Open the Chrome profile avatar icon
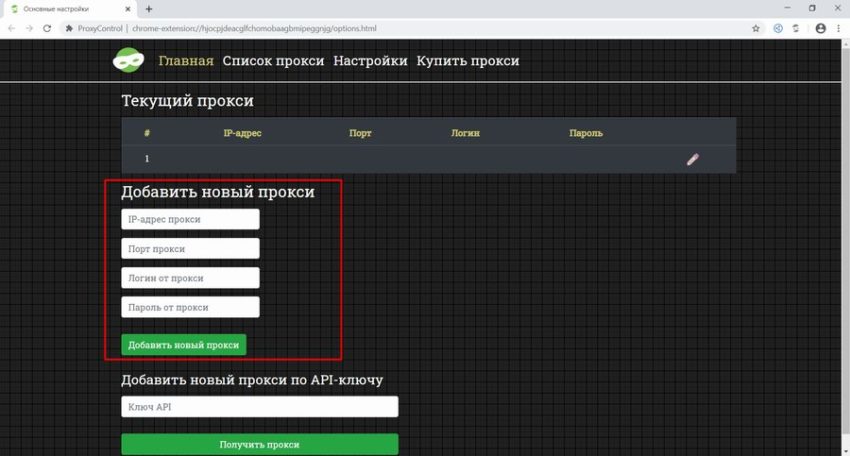The width and height of the screenshot is (850, 456). [821, 29]
